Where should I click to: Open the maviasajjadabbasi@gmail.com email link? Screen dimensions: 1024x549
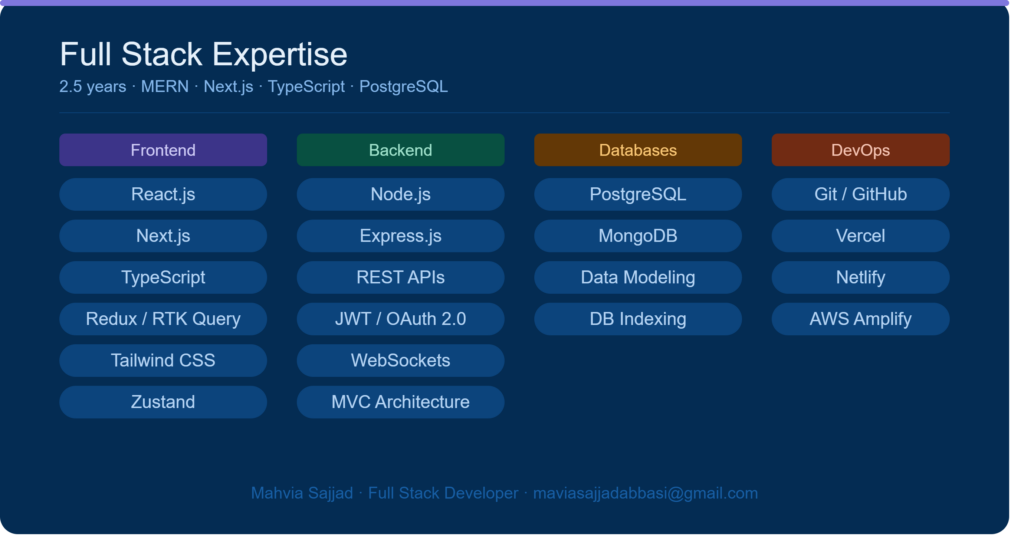(645, 494)
